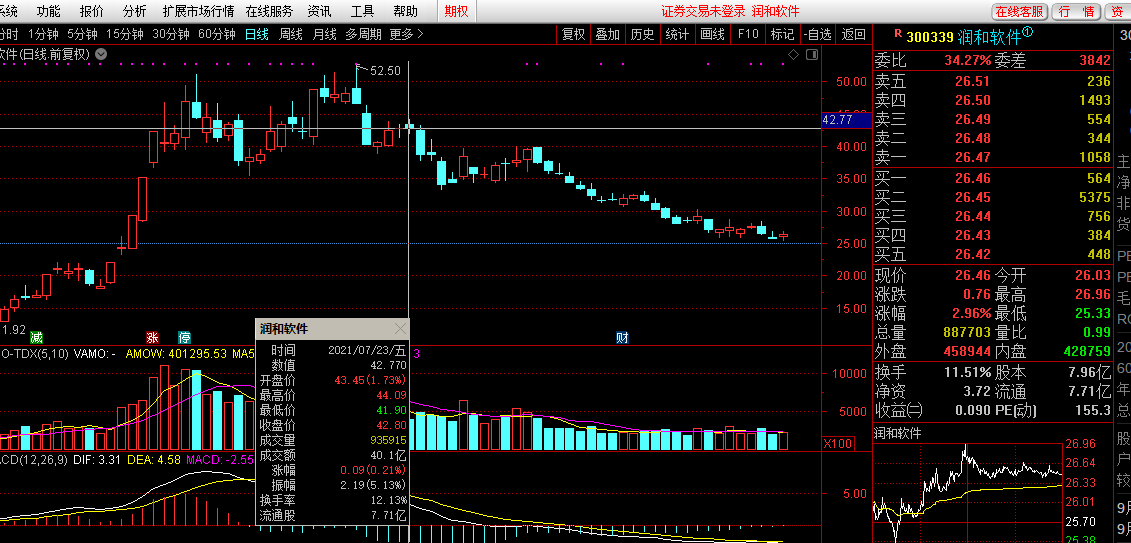Click the 总量 value 887703
The height and width of the screenshot is (543, 1131).
(x=967, y=333)
